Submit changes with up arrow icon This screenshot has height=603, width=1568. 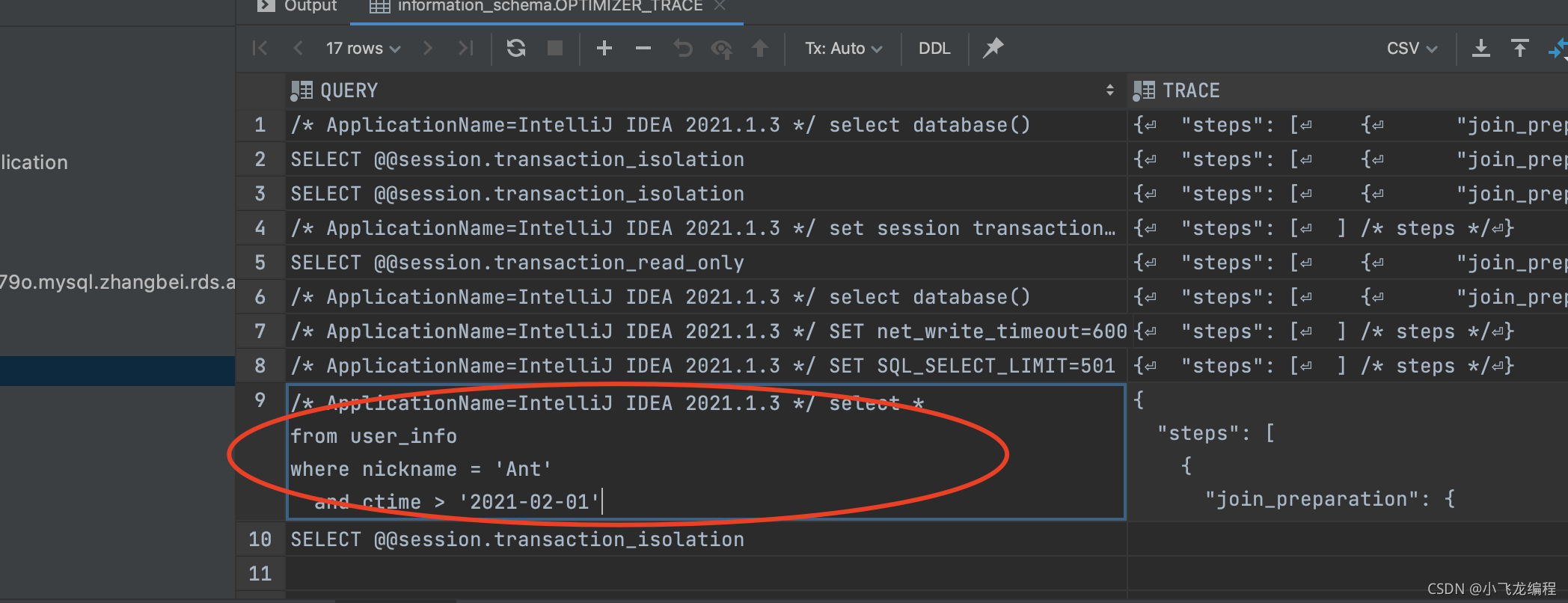point(760,49)
